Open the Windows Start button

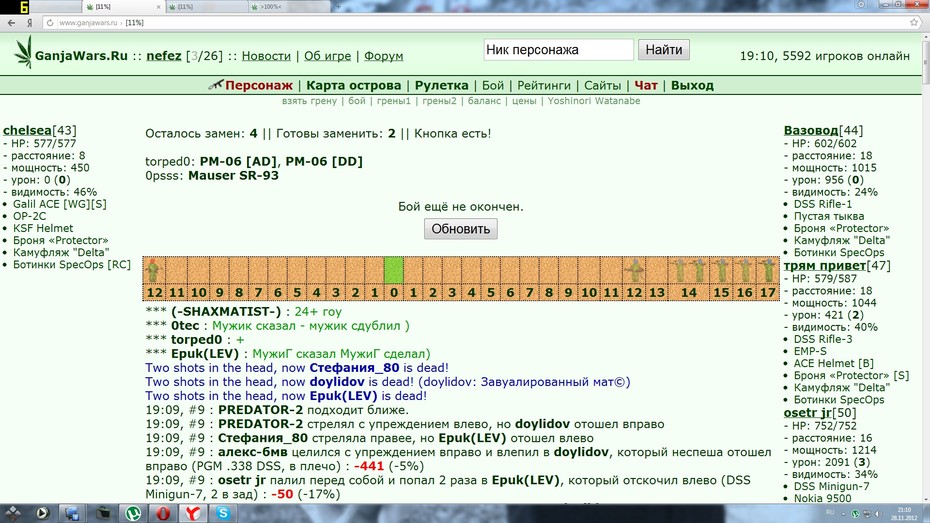[x=13, y=513]
